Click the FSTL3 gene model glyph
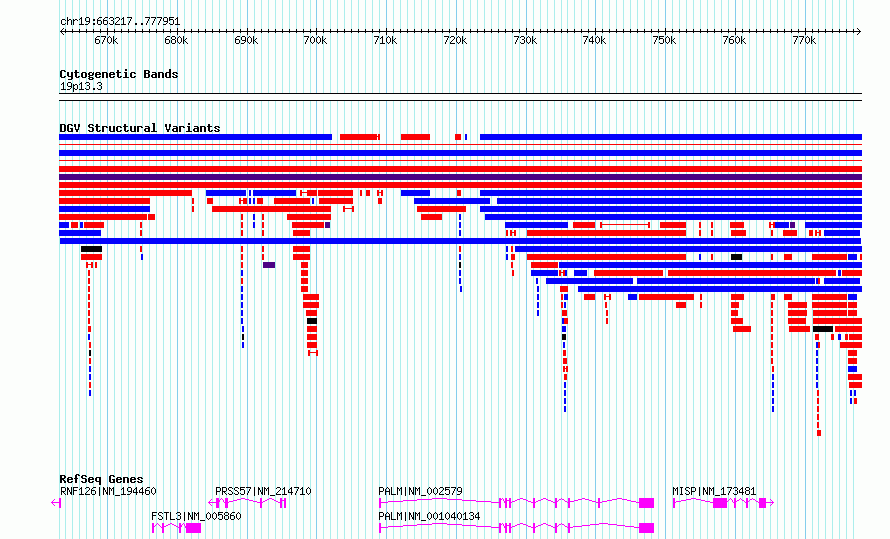The image size is (890, 539). click(177, 528)
